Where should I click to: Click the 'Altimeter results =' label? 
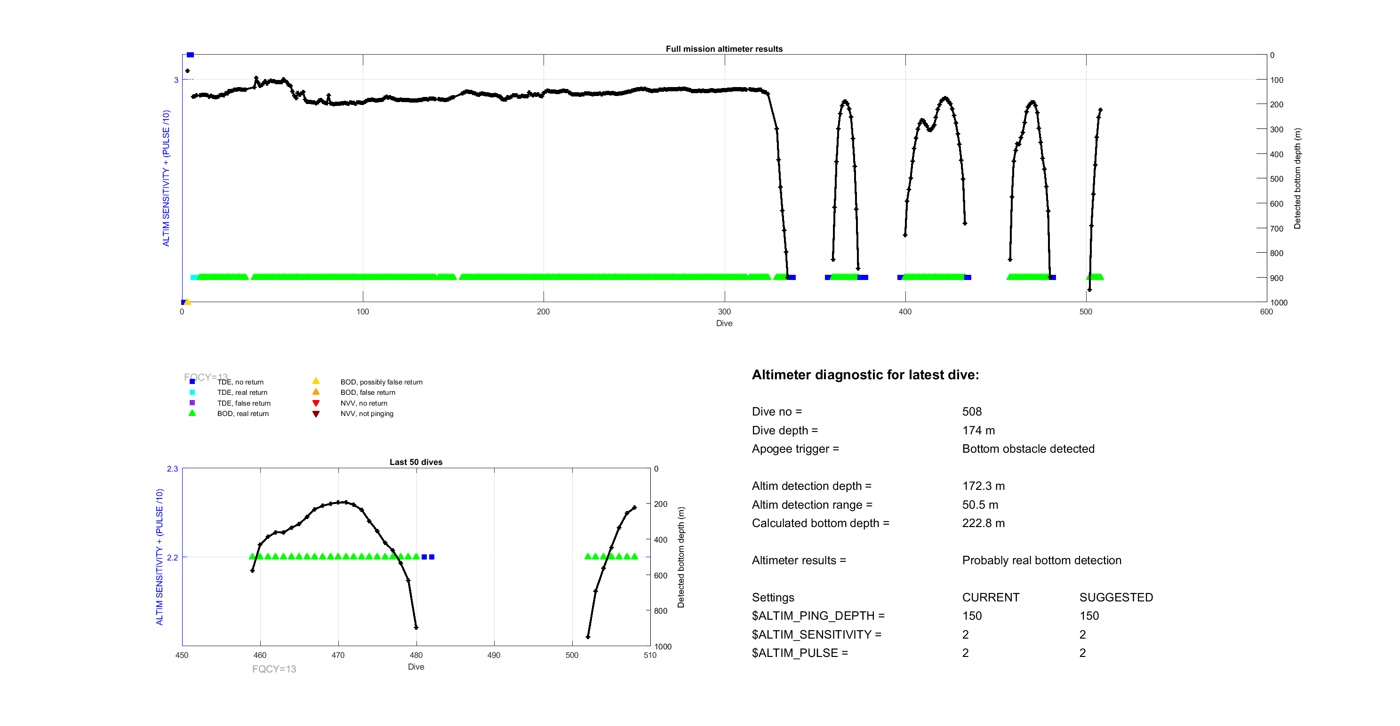pos(799,560)
